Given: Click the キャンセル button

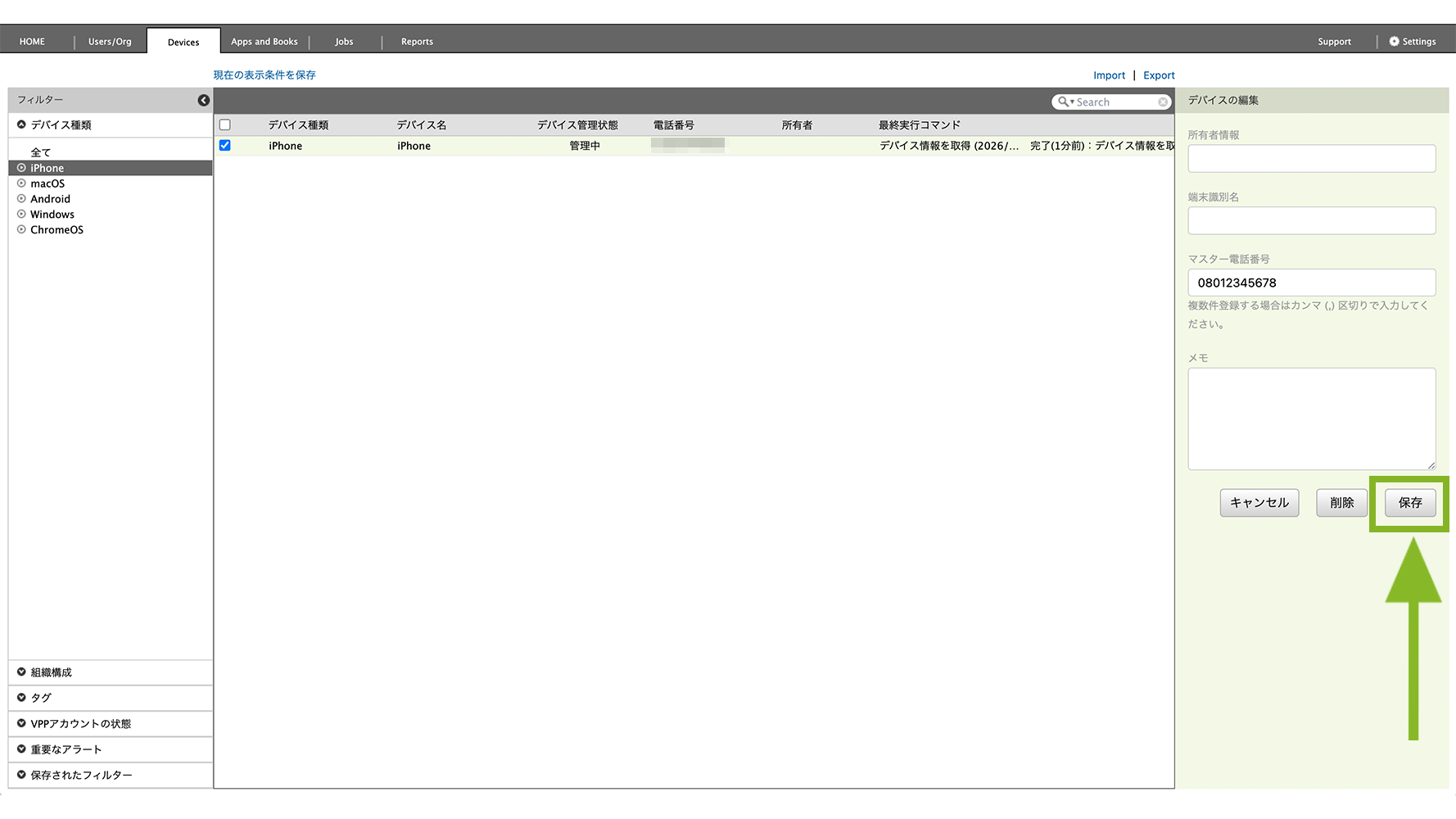Looking at the screenshot, I should point(1259,503).
